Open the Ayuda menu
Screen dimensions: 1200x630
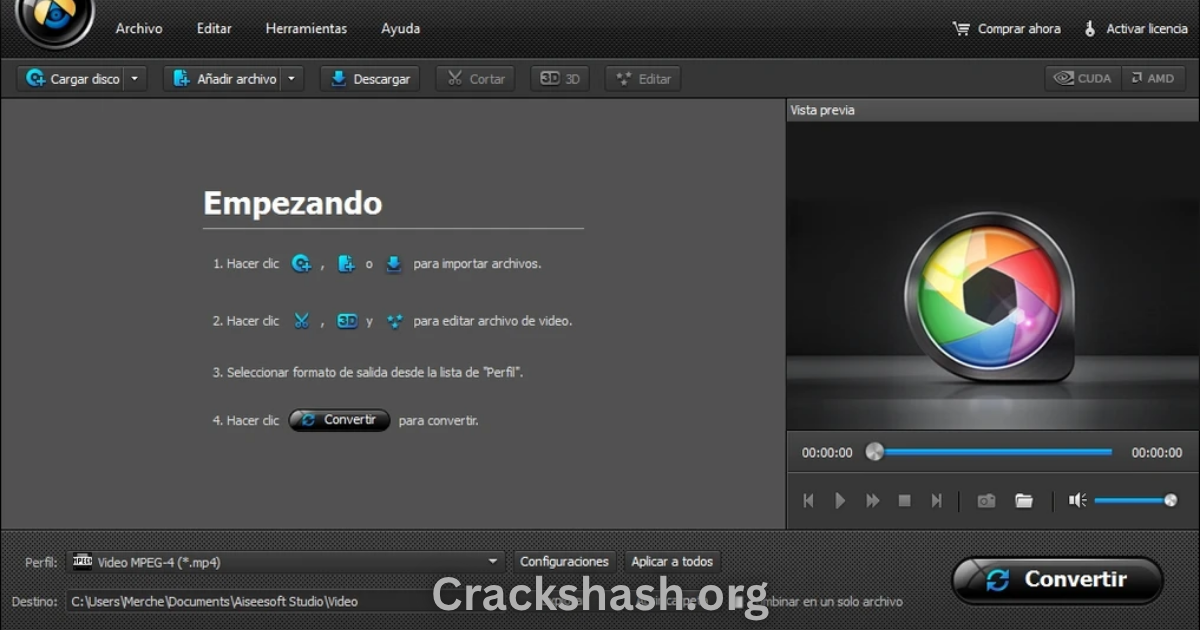pos(400,29)
